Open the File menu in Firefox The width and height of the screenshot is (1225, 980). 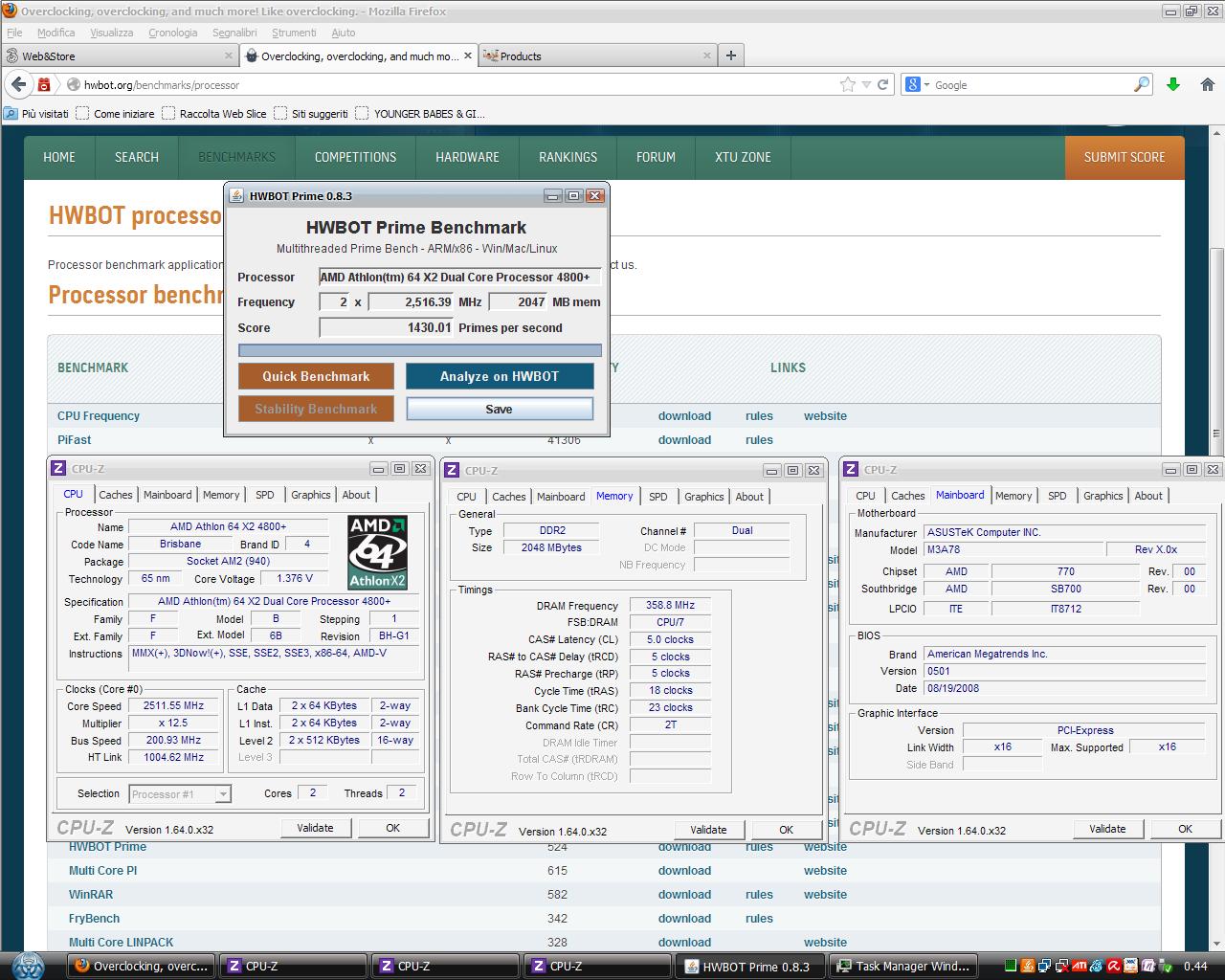pos(14,33)
